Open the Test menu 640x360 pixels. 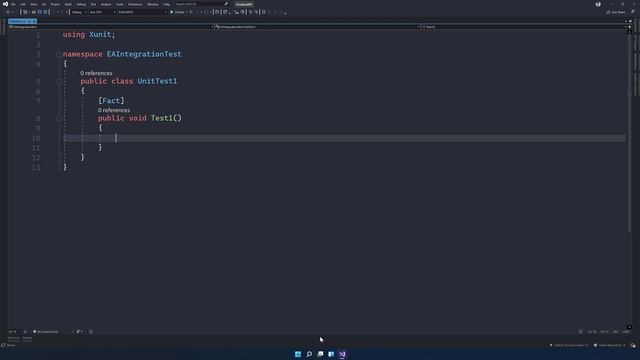click(93, 4)
